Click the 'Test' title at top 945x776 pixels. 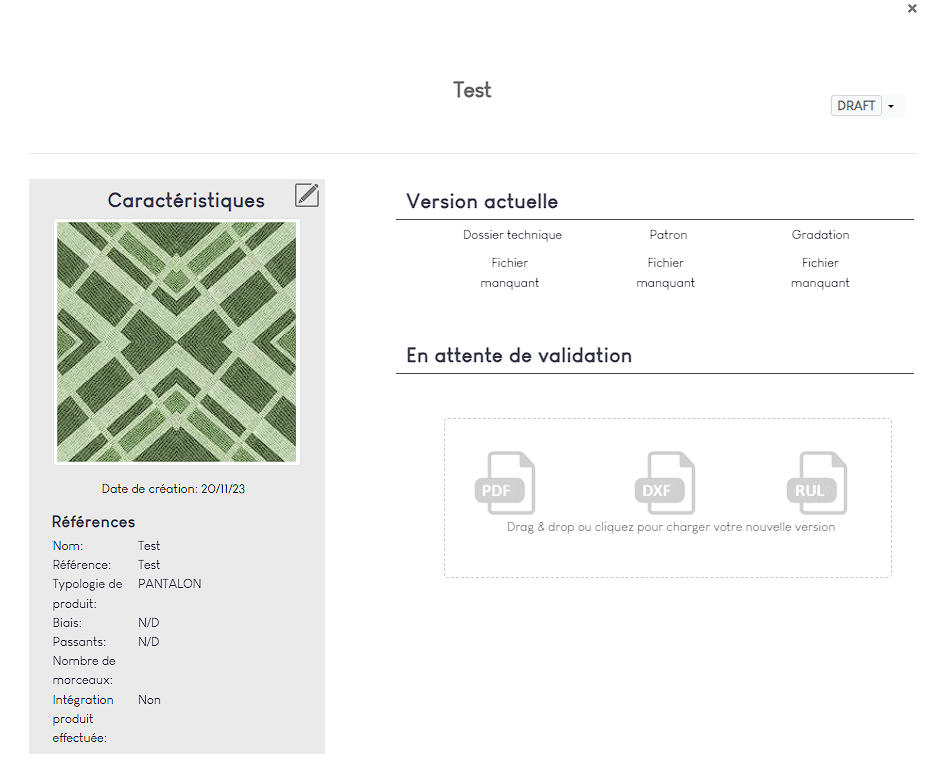pyautogui.click(x=472, y=90)
